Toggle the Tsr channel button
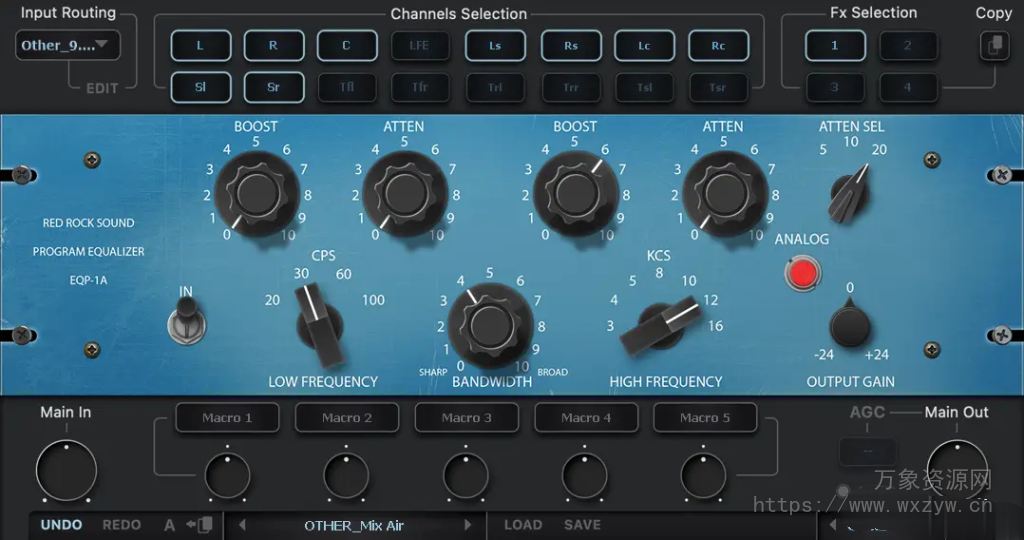Screen dimensions: 1024x540 [718, 87]
